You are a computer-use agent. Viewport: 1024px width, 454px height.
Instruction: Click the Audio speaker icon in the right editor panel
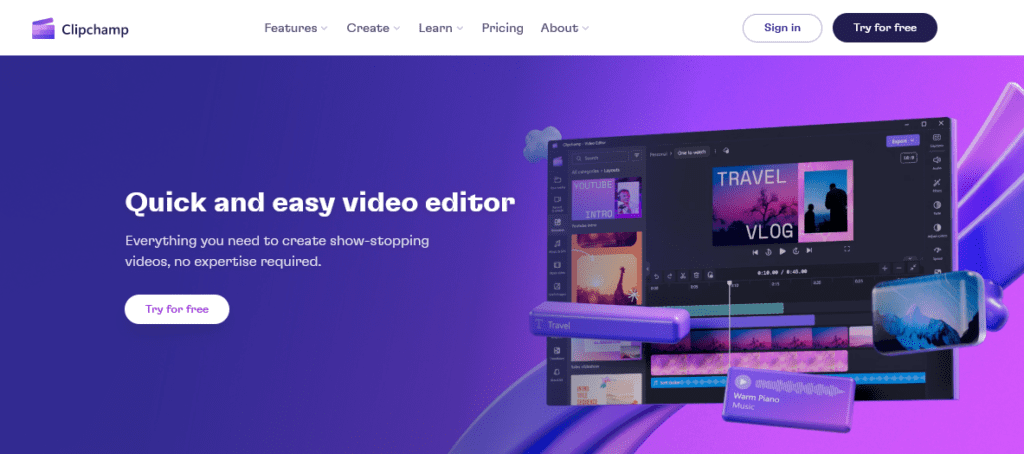pos(936,161)
